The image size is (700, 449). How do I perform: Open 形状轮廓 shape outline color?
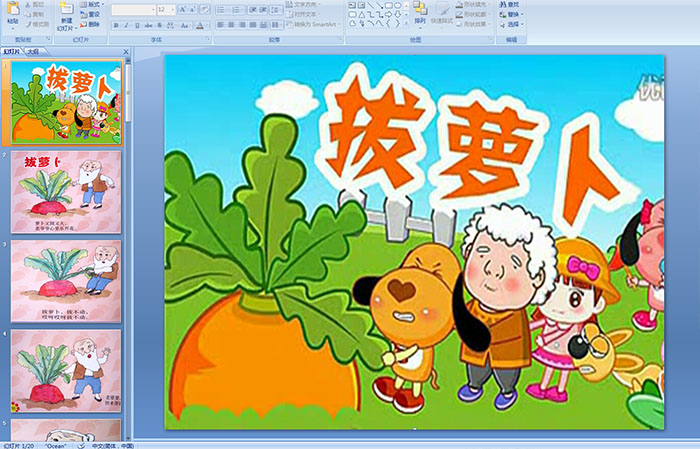coord(473,14)
